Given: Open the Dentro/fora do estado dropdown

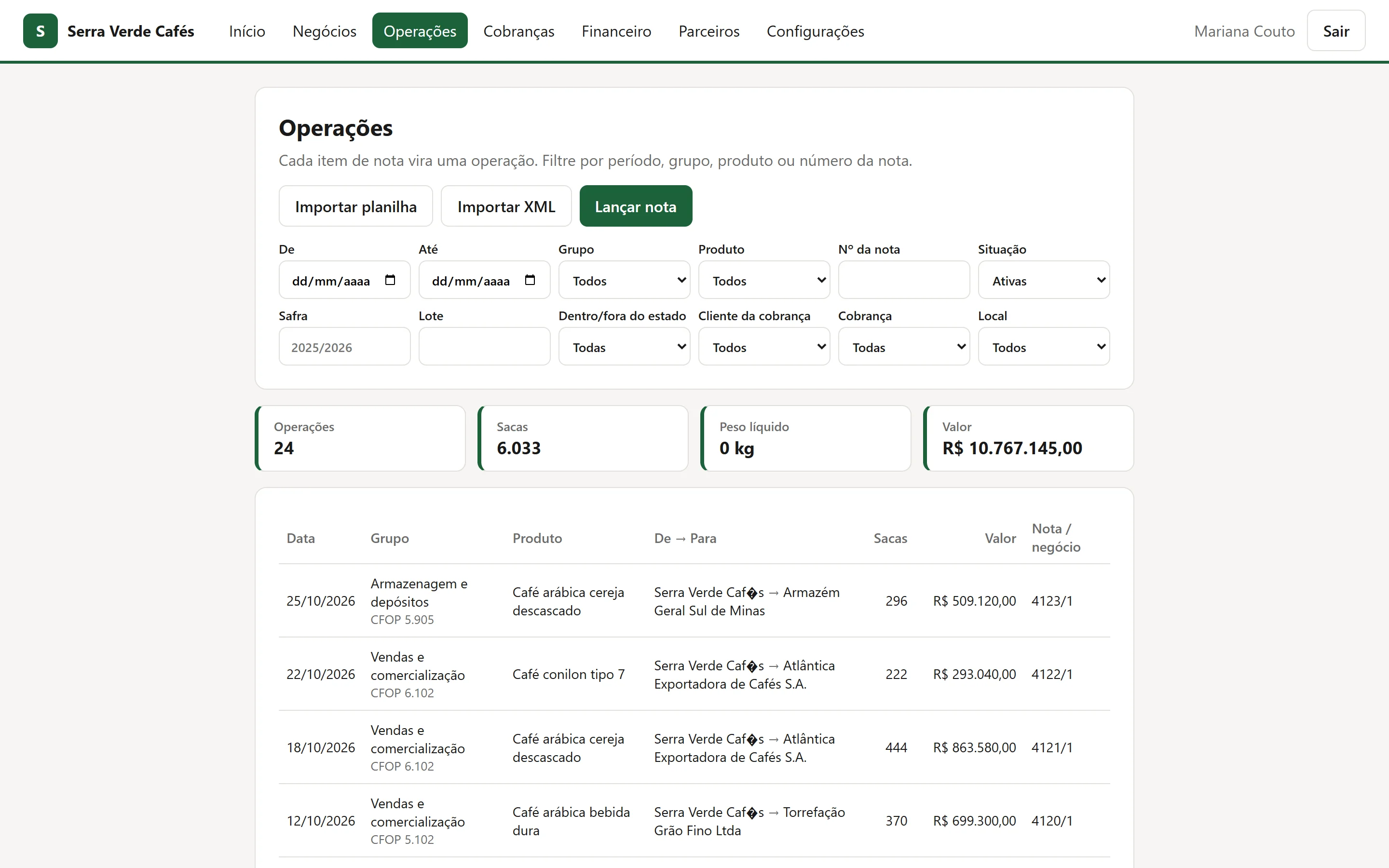Looking at the screenshot, I should coord(624,347).
